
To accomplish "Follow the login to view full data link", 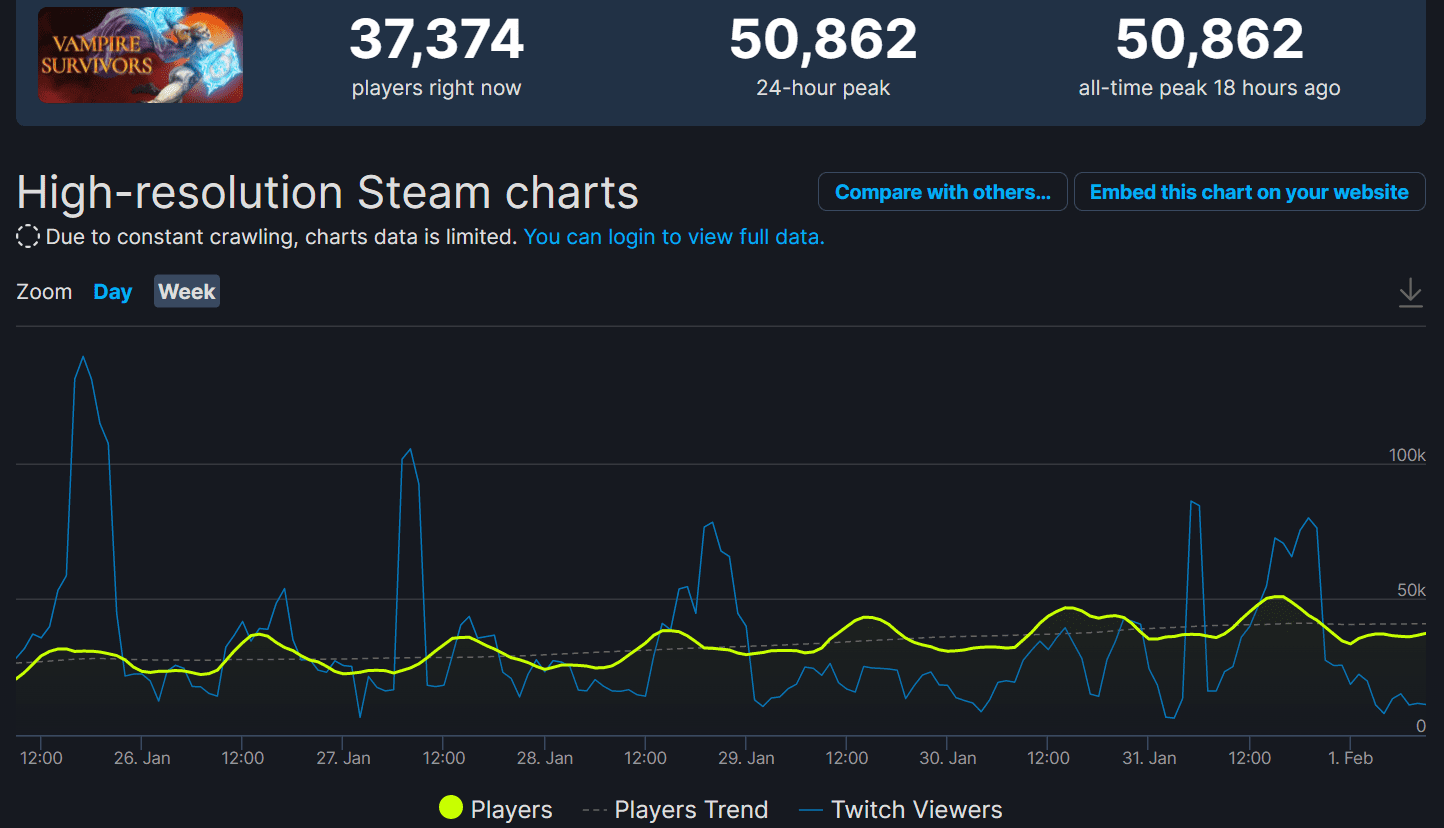I will tap(674, 237).
